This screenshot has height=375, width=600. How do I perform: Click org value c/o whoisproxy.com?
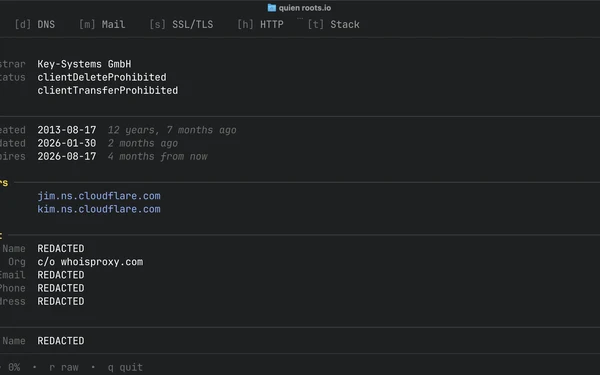90,262
